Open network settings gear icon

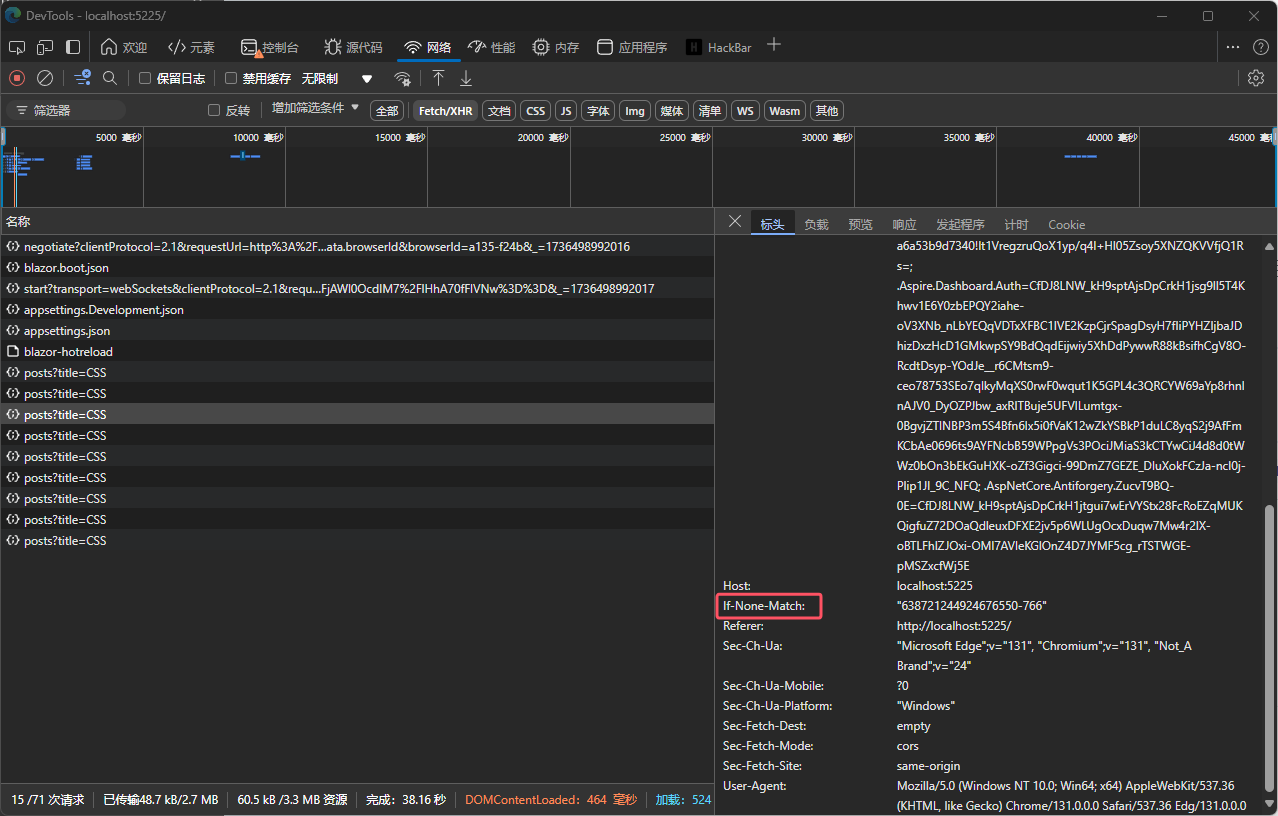(x=1256, y=78)
